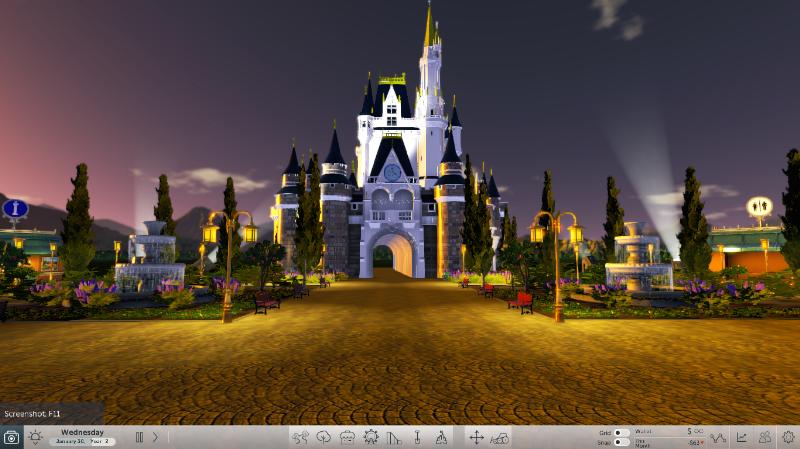Open the staff hiring menu
The image size is (800, 449).
click(441, 437)
